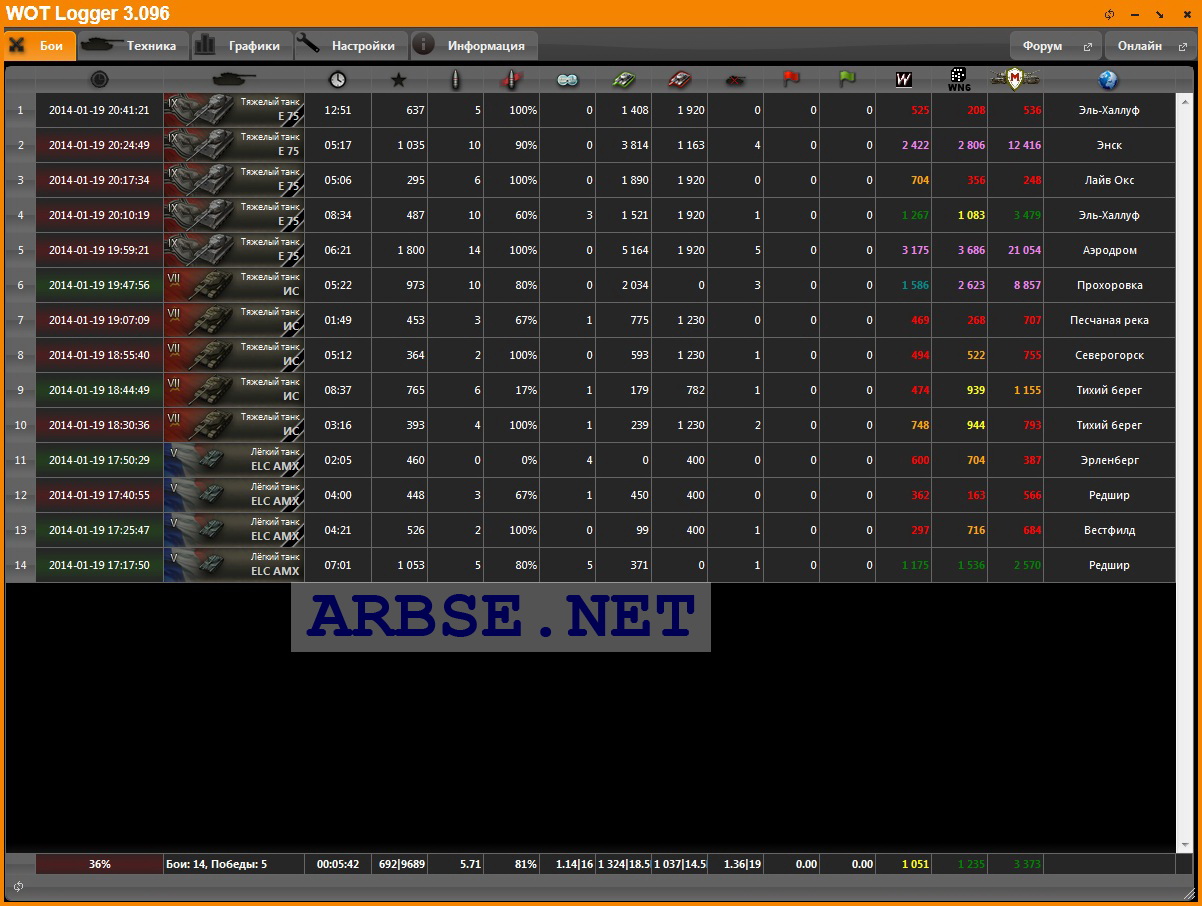
Task: Click the 36% win rate summary cell
Action: tap(99, 864)
